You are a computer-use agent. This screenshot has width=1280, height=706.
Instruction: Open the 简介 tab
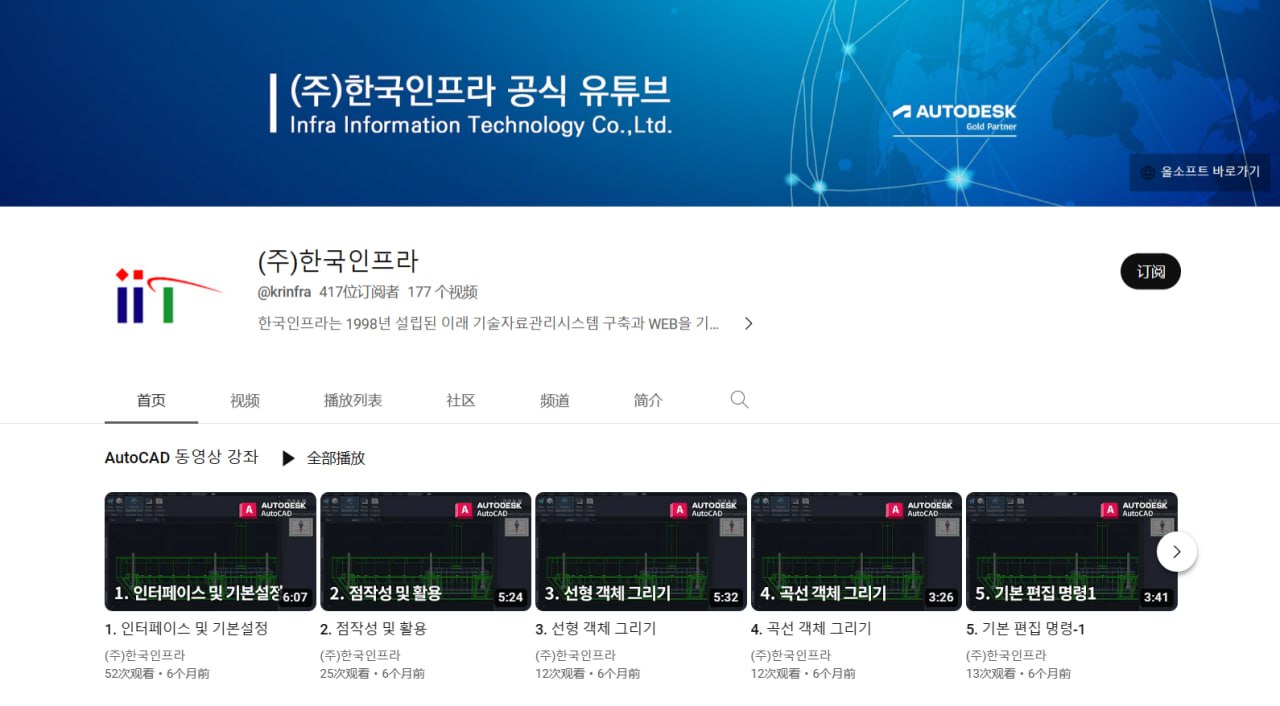[x=648, y=400]
